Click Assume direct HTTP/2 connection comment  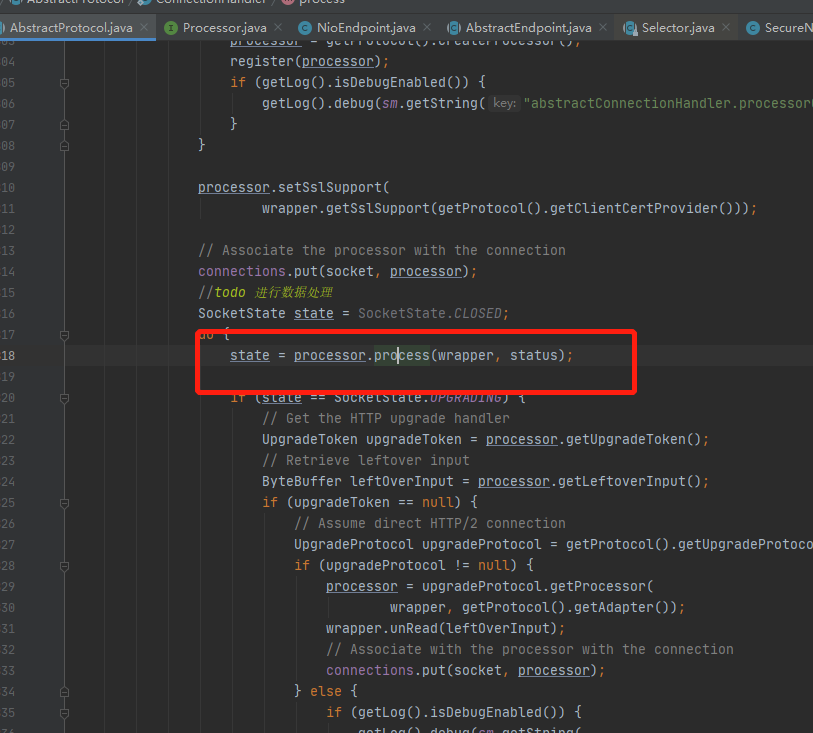tap(430, 523)
